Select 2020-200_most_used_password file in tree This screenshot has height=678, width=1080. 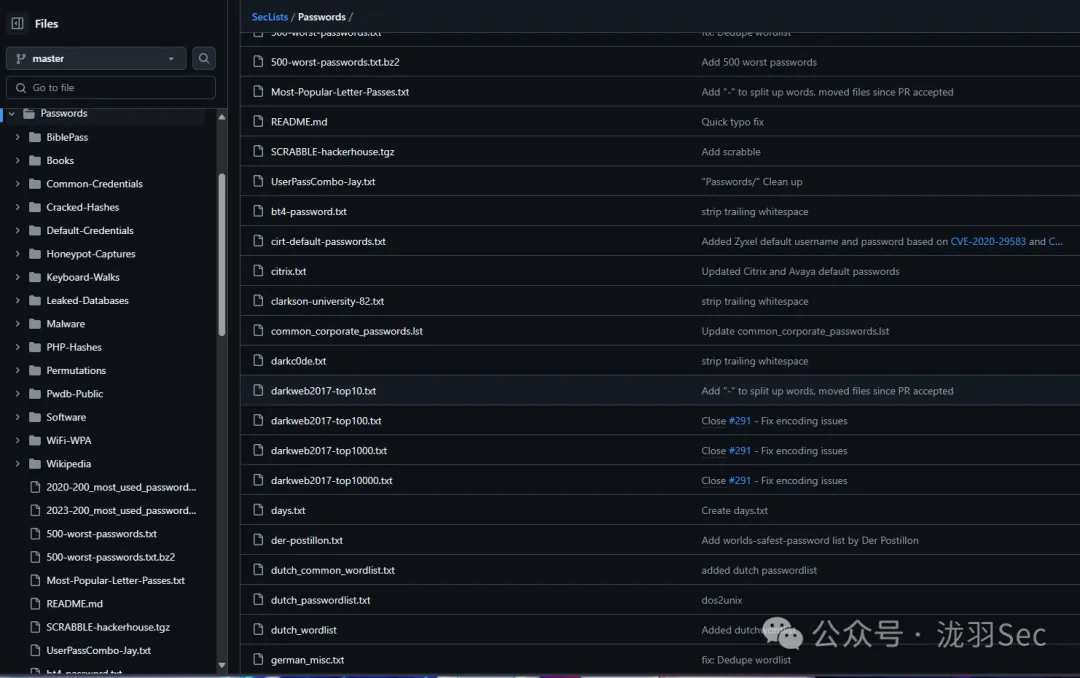click(x=121, y=487)
